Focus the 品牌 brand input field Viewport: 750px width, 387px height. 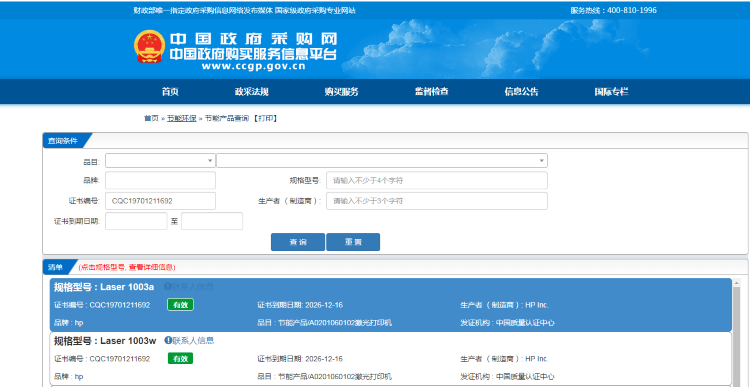pyautogui.click(x=160, y=181)
